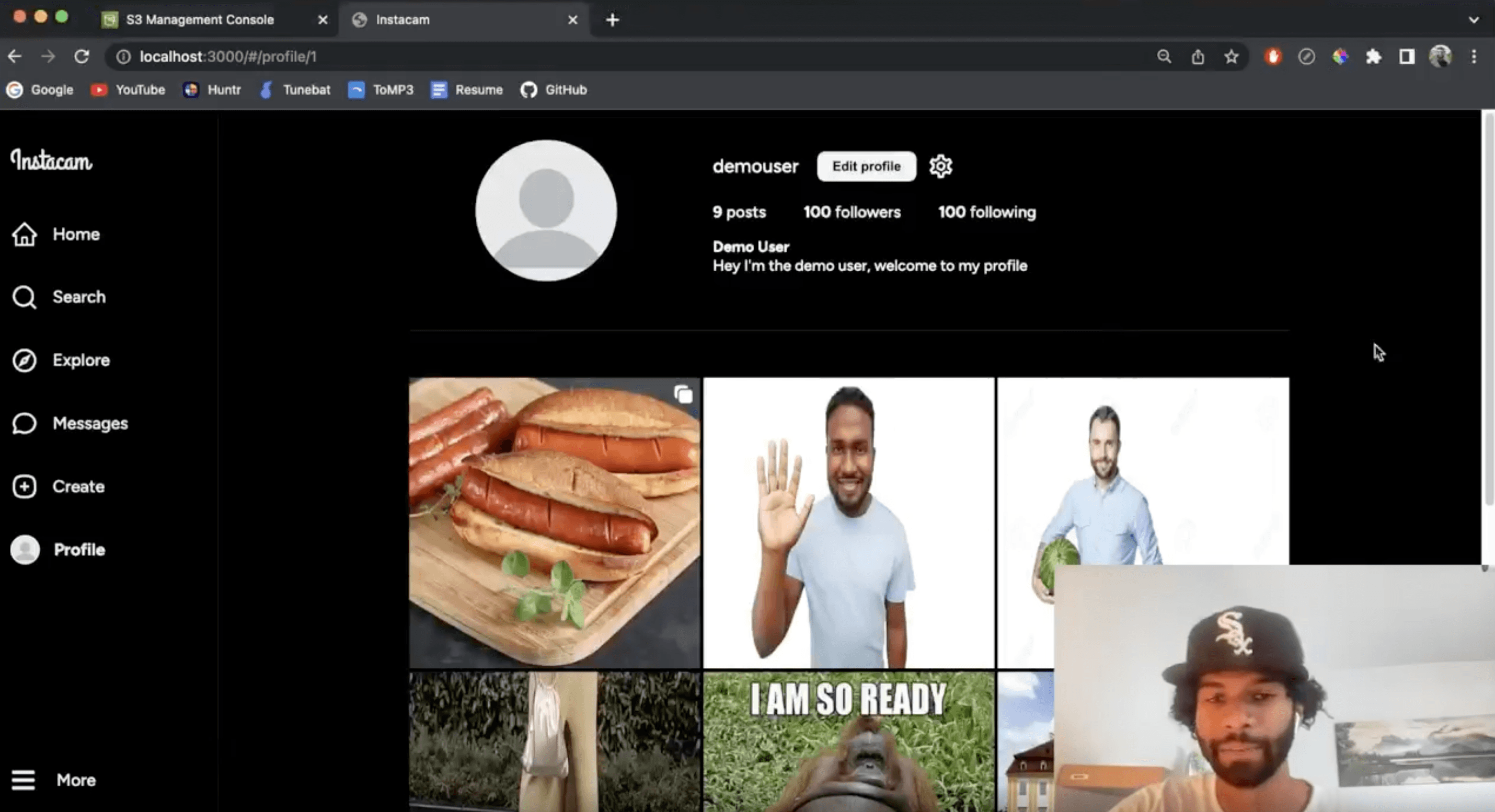Click the address bar URL
The height and width of the screenshot is (812, 1495).
pyautogui.click(x=228, y=56)
